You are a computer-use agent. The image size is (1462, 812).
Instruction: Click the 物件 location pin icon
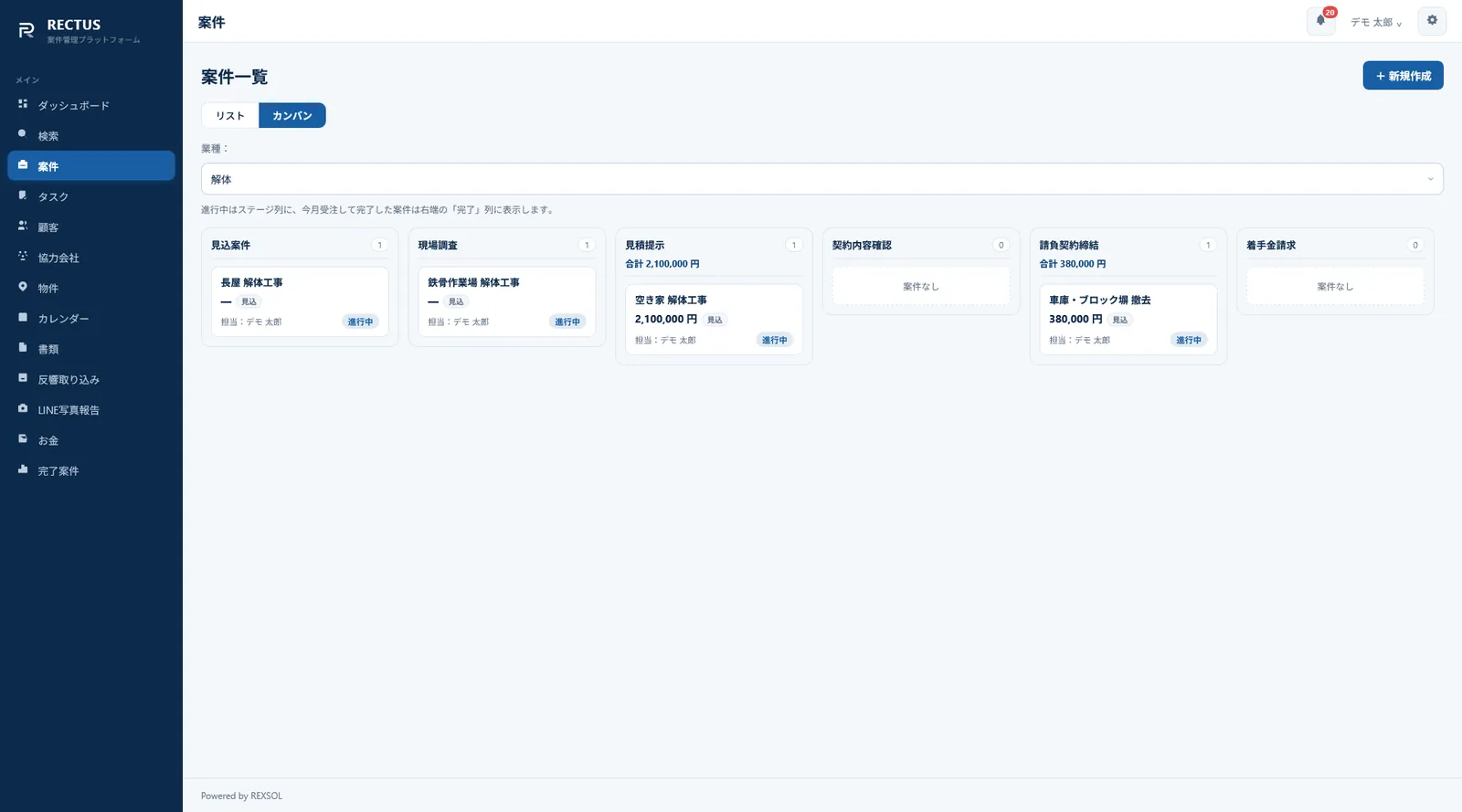click(x=23, y=287)
